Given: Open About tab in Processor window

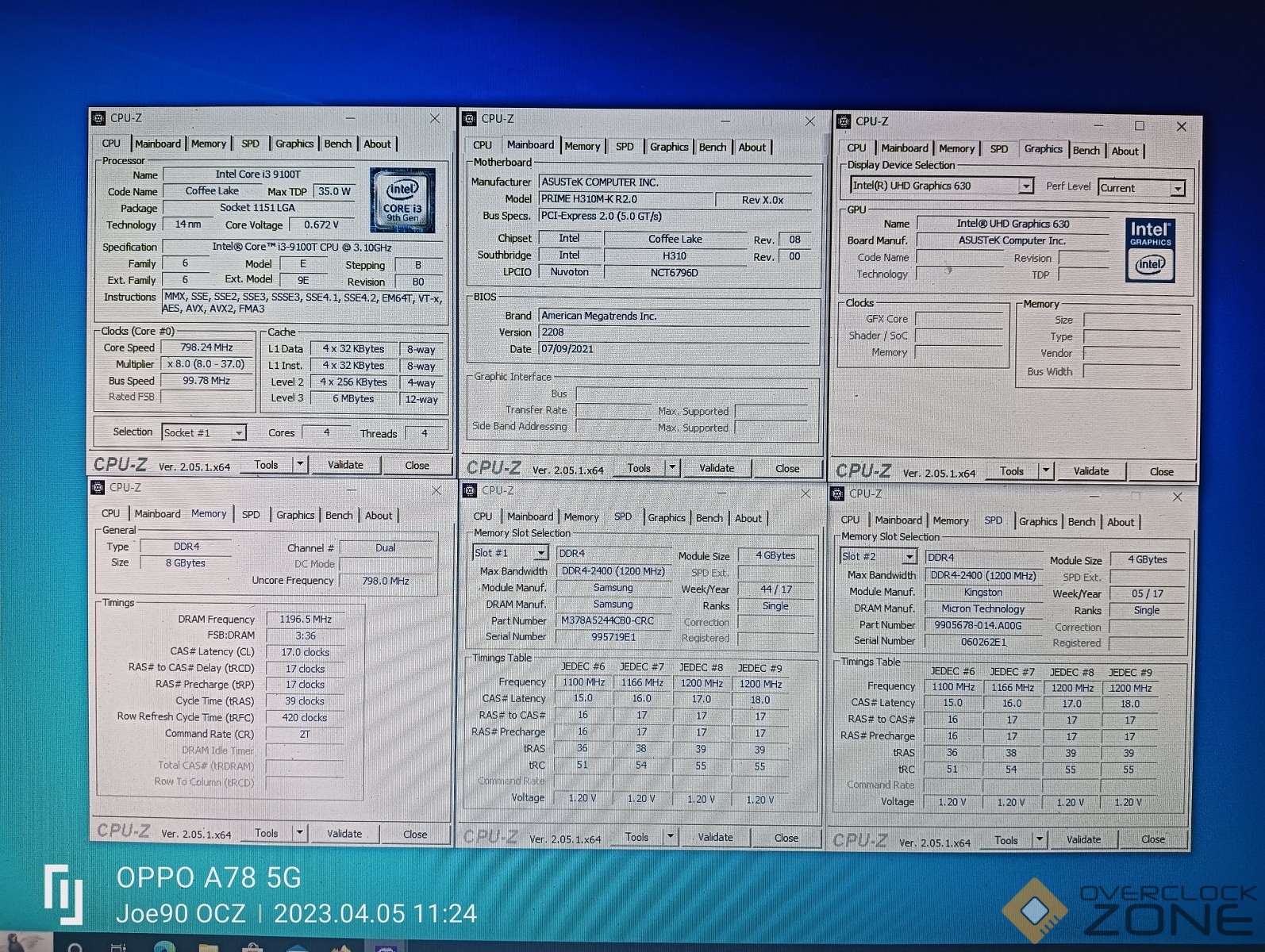Looking at the screenshot, I should (378, 144).
